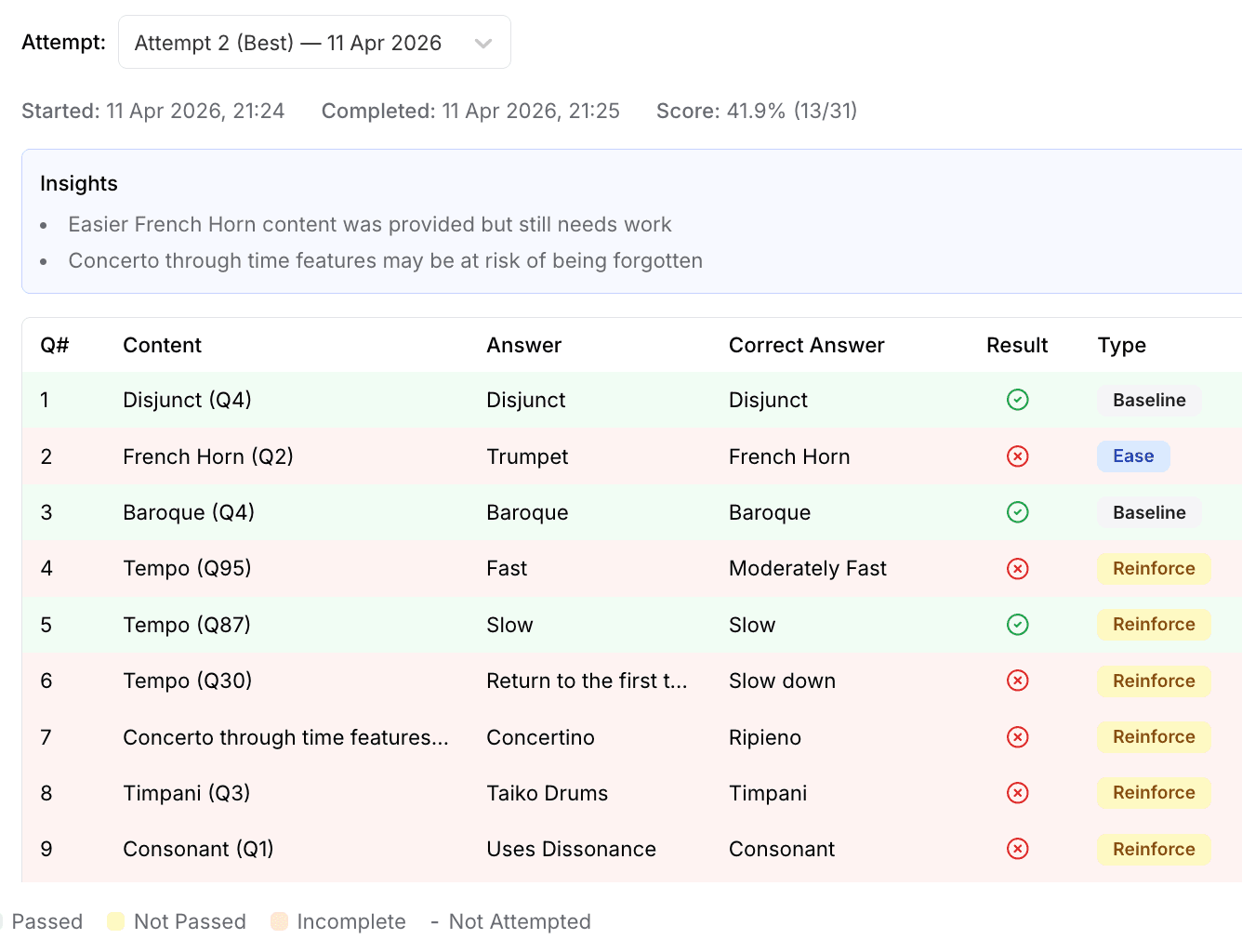The image size is (1242, 952).
Task: Click the Ease badge on question 2
Action: [x=1132, y=456]
